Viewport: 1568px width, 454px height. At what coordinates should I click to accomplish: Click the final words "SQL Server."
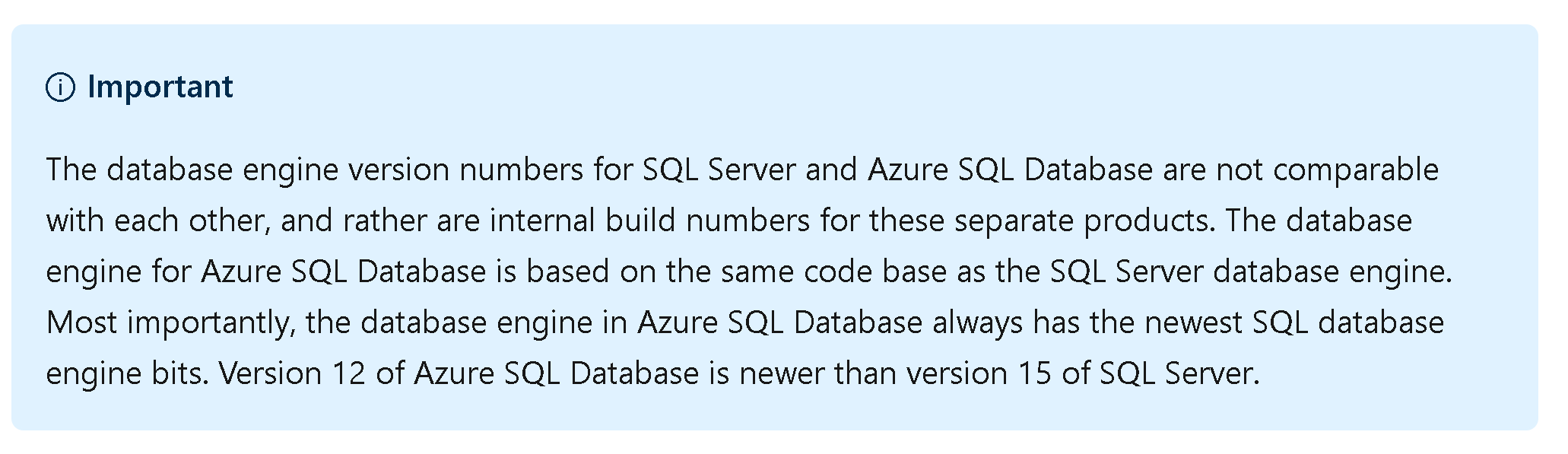1180,373
